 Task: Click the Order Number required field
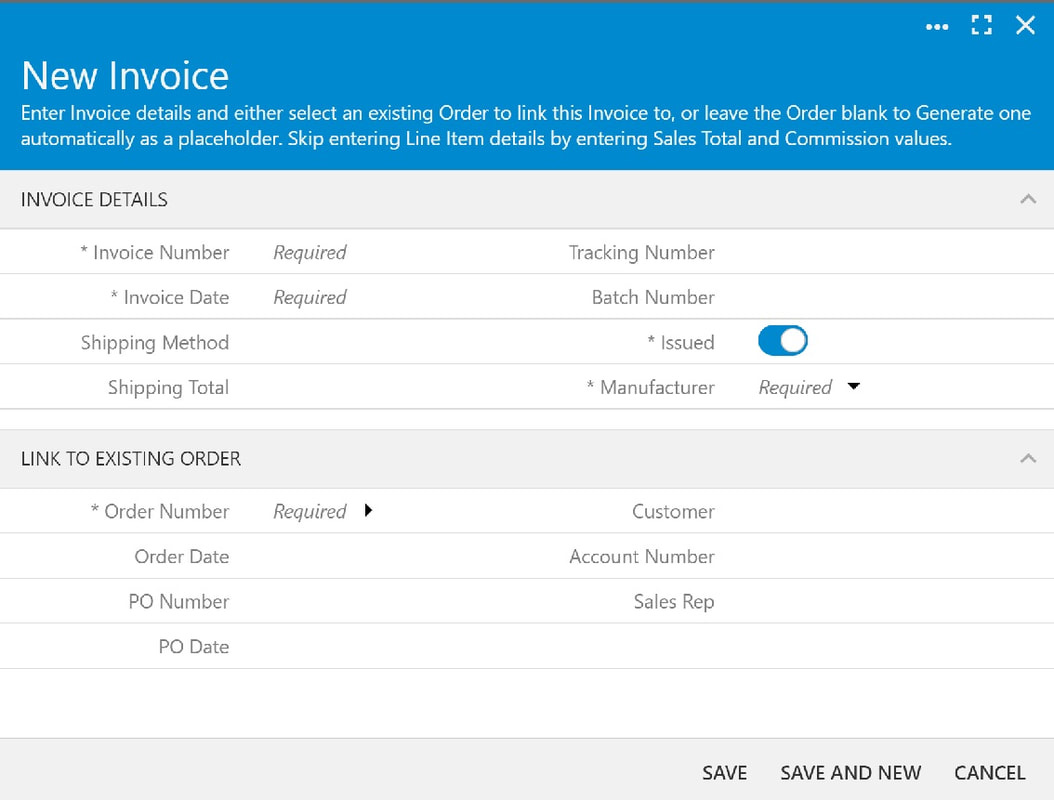click(310, 512)
